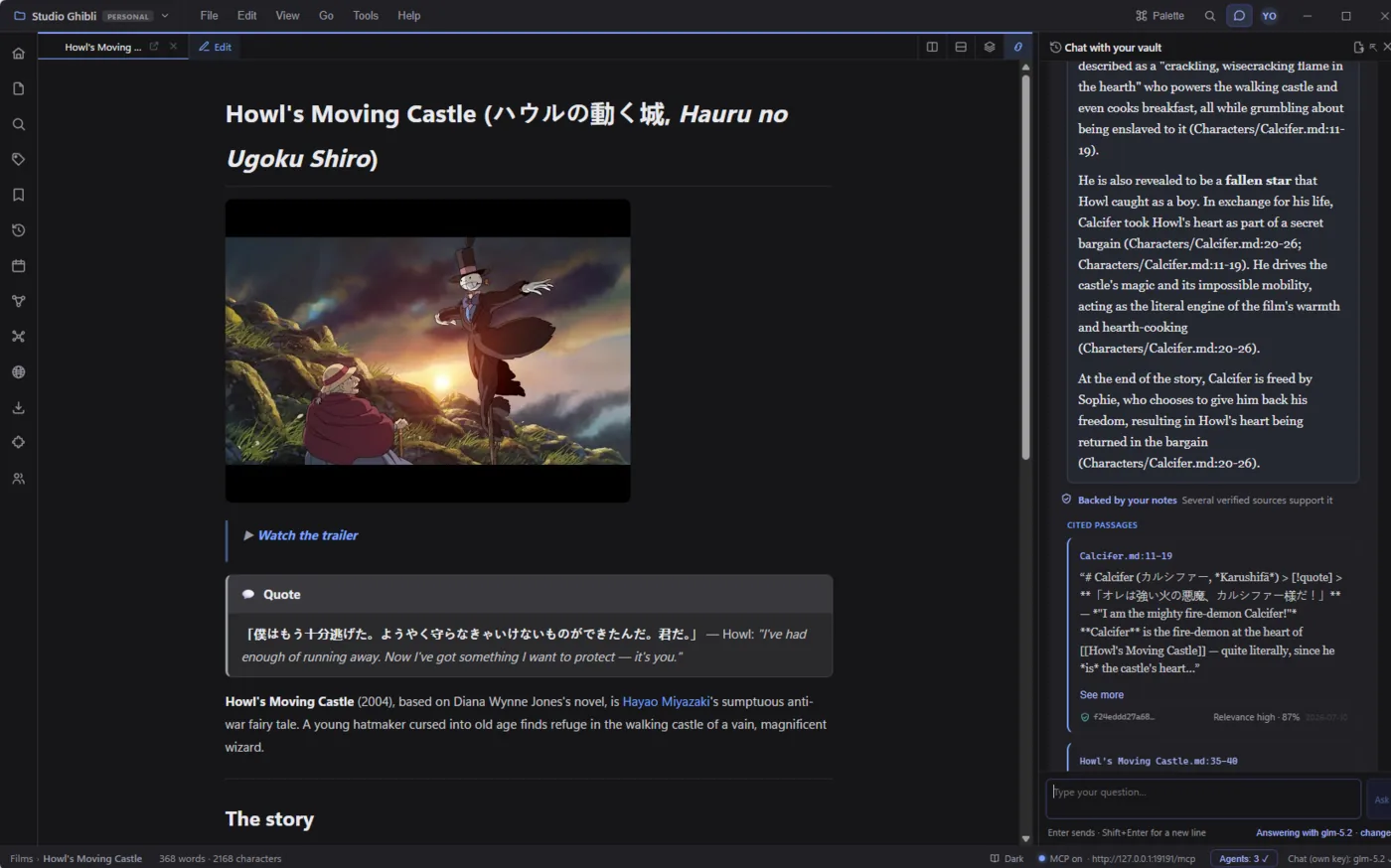Click the scrollbar down arrow in the editor
Viewport: 1391px width, 868px height.
point(1025,839)
